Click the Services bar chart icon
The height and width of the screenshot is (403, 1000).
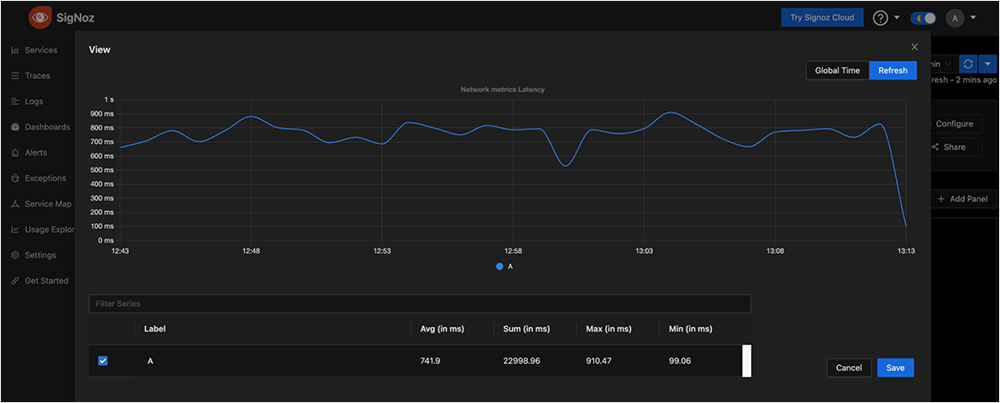pyautogui.click(x=15, y=50)
